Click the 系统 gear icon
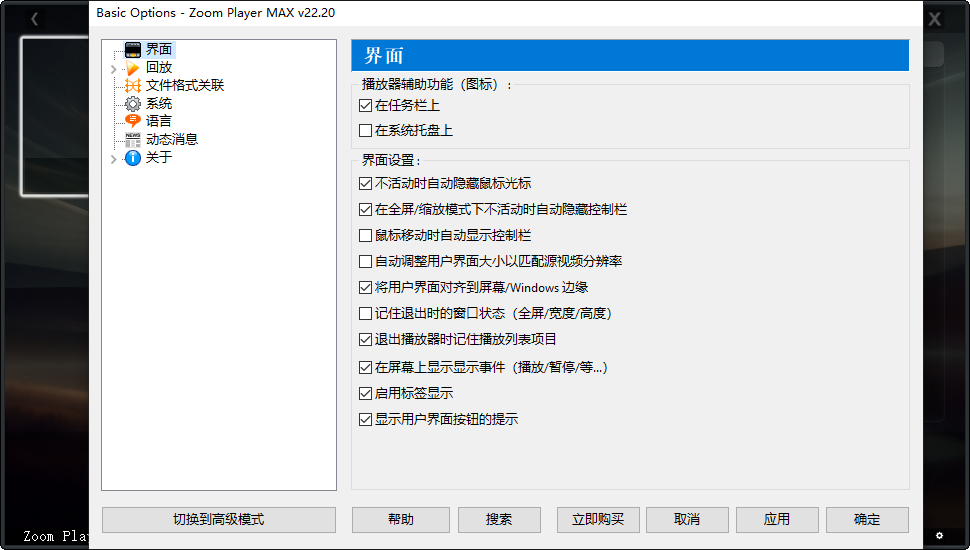The width and height of the screenshot is (970, 550). [133, 103]
